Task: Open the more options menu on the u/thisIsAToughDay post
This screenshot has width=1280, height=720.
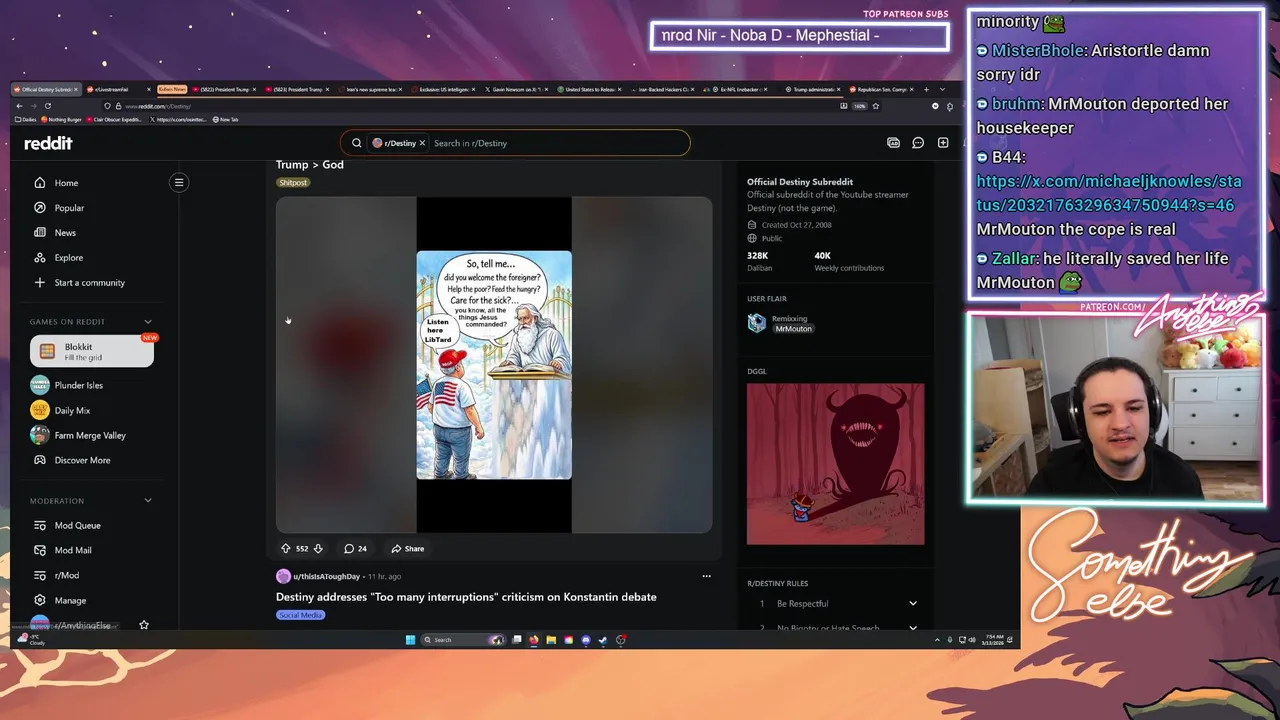Action: (x=706, y=576)
